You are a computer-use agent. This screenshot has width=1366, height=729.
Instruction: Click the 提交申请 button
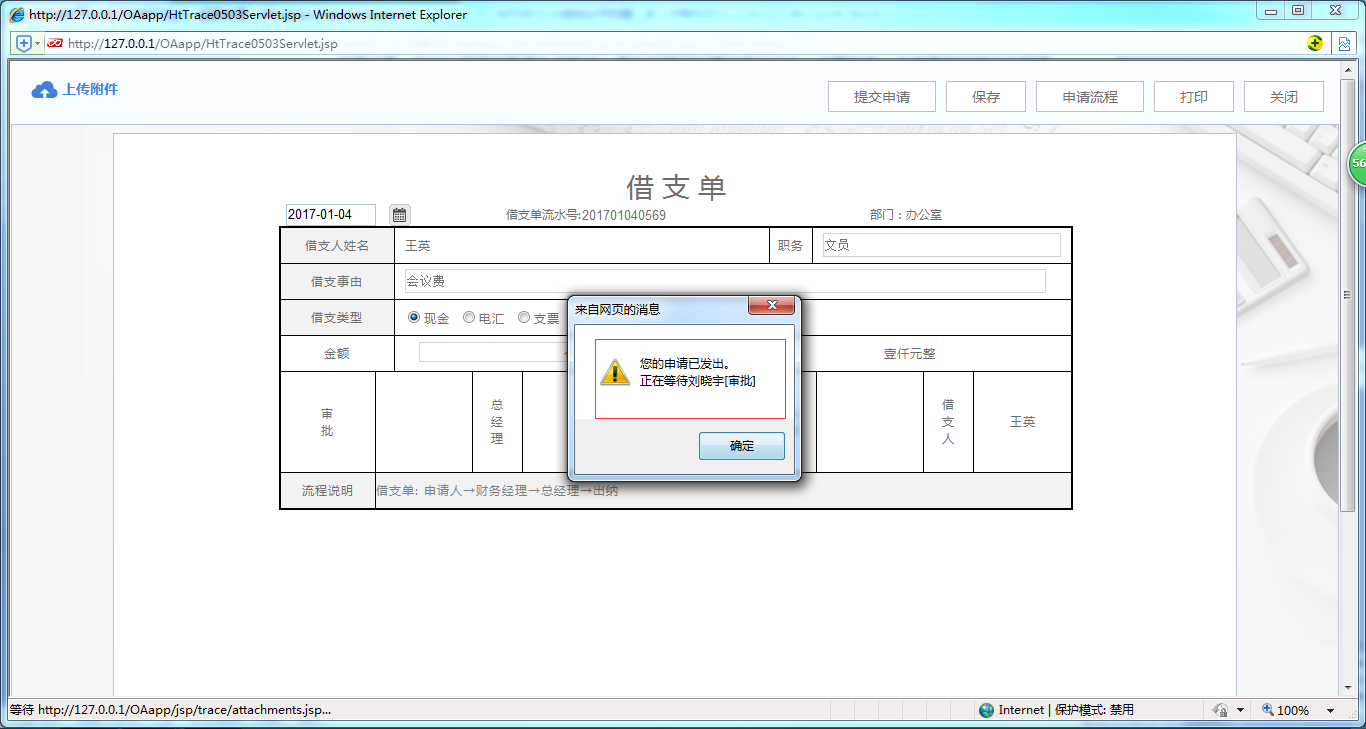click(x=881, y=97)
